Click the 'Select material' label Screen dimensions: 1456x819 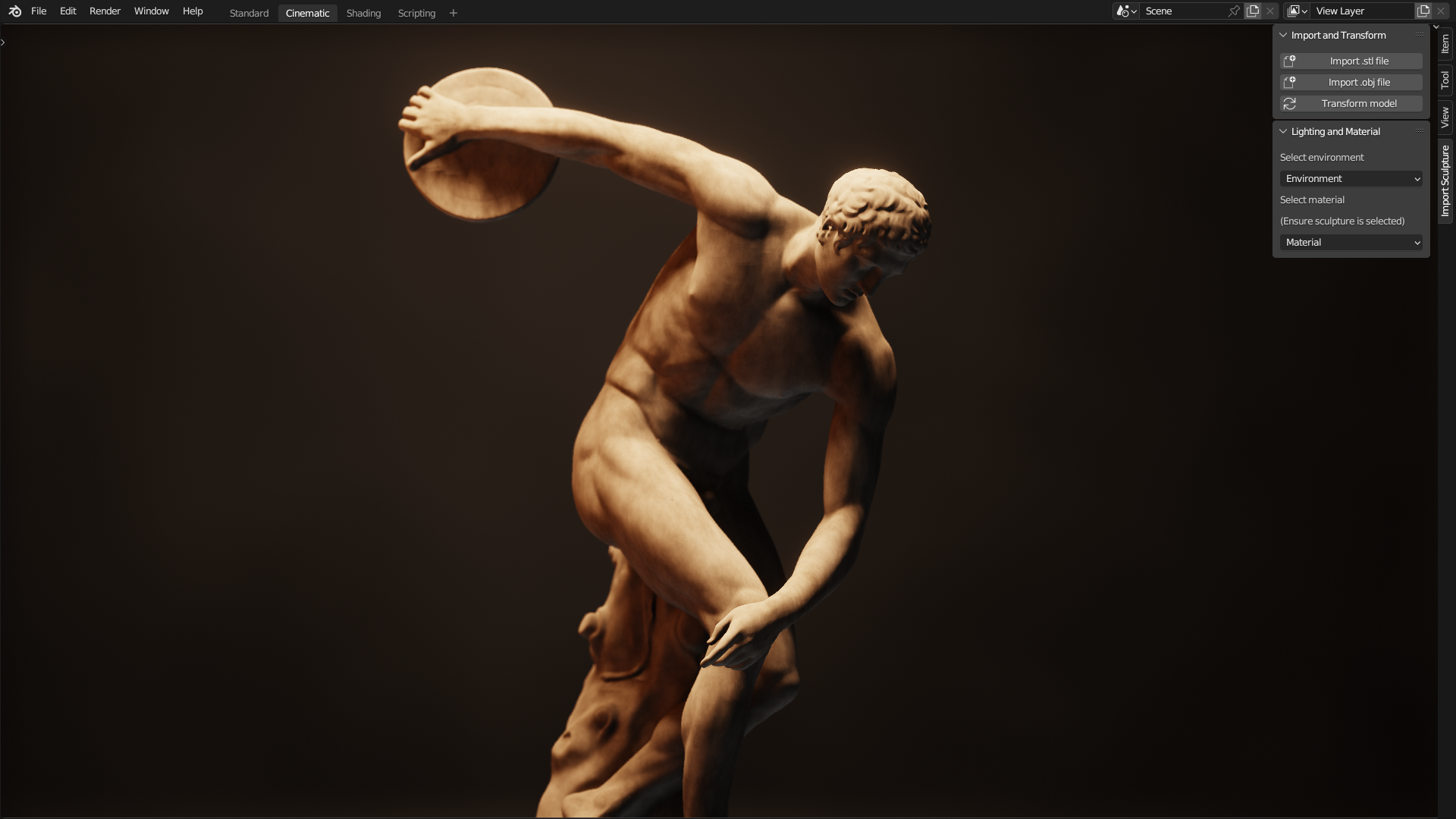click(x=1312, y=200)
